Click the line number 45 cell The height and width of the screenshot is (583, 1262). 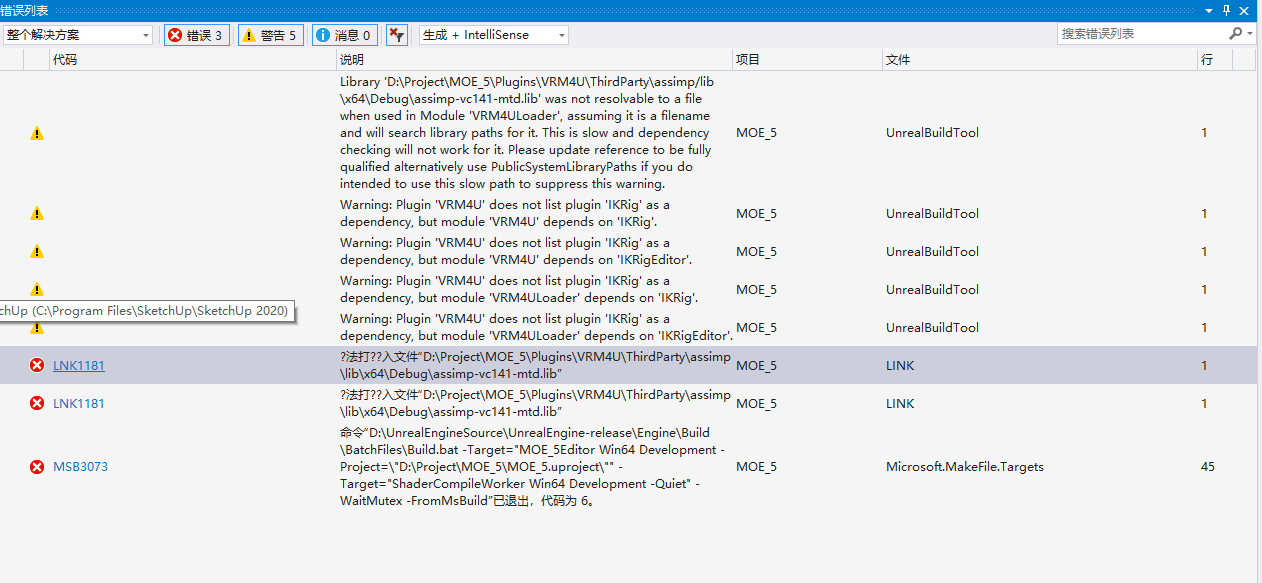(x=1208, y=467)
